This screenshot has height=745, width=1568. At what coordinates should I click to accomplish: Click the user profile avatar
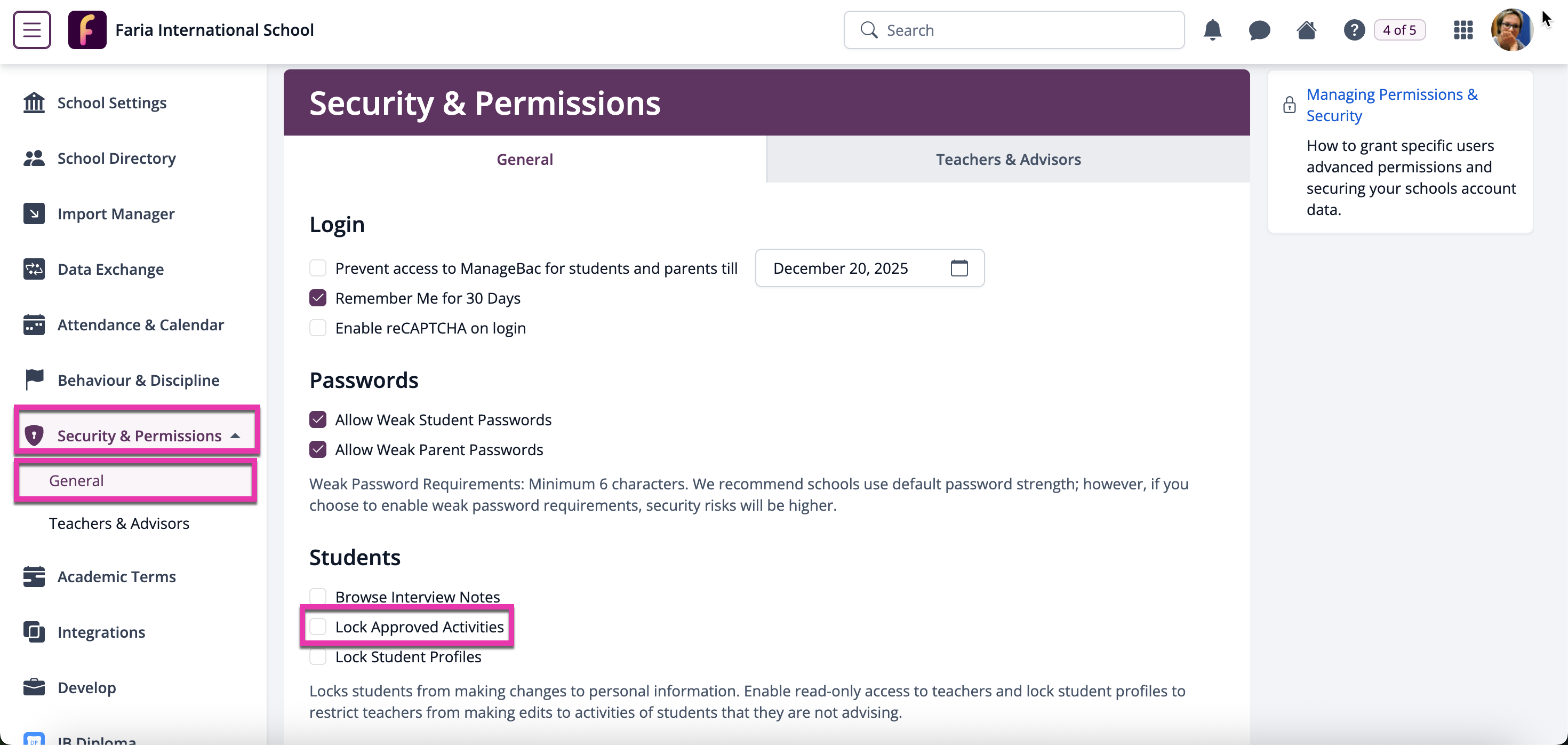tap(1511, 30)
